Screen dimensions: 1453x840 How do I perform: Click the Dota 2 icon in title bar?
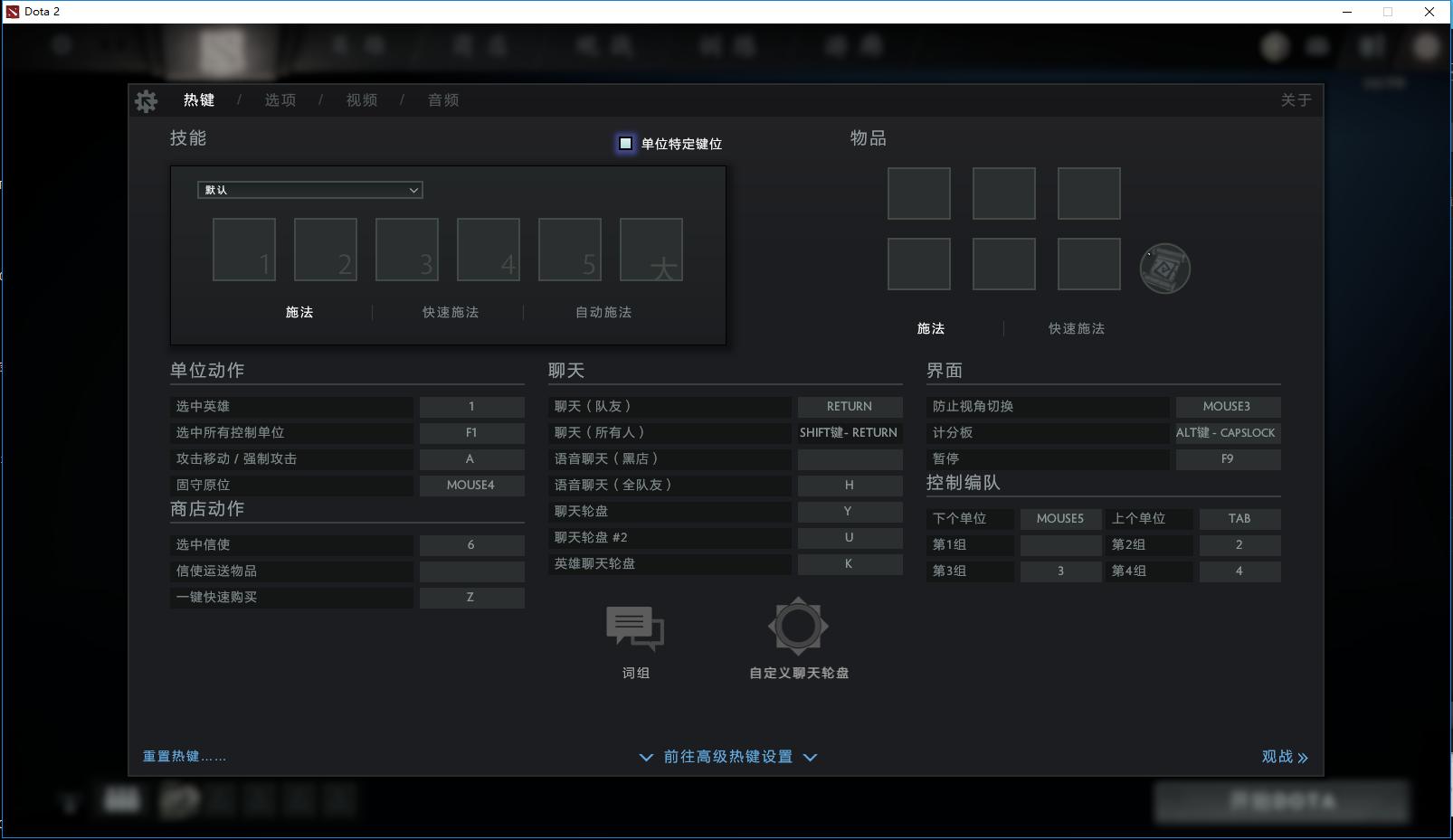(11, 11)
